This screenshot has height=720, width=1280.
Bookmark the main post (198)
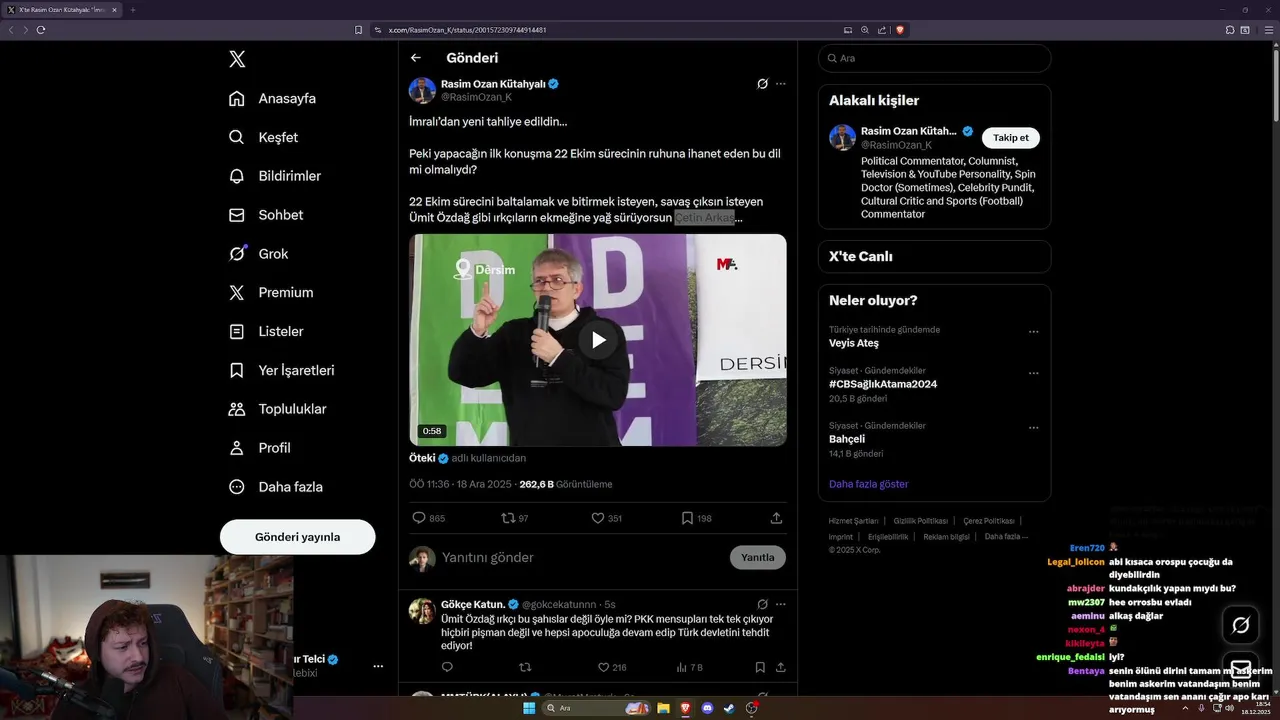[x=696, y=518]
